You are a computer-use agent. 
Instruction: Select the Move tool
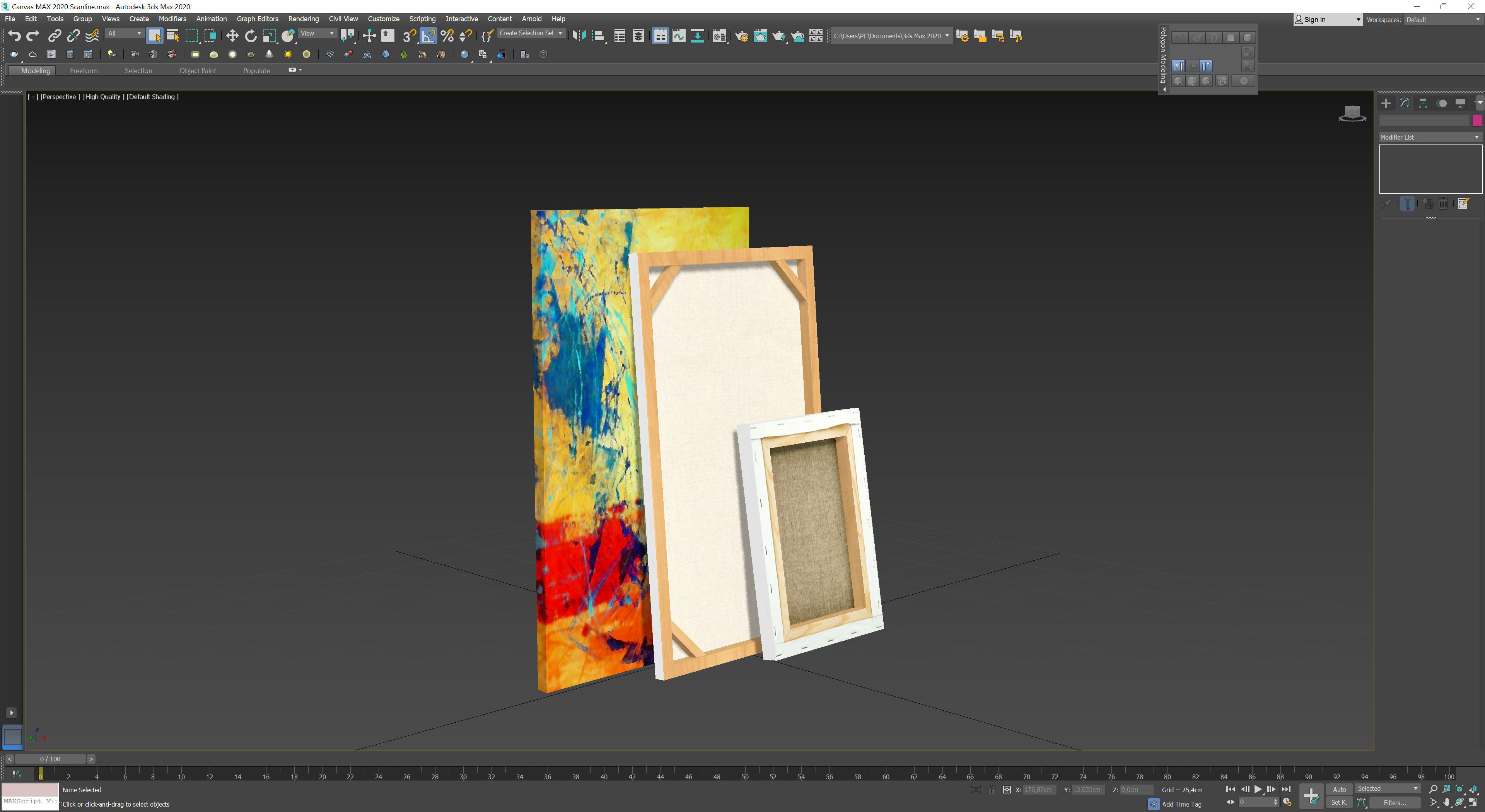232,36
